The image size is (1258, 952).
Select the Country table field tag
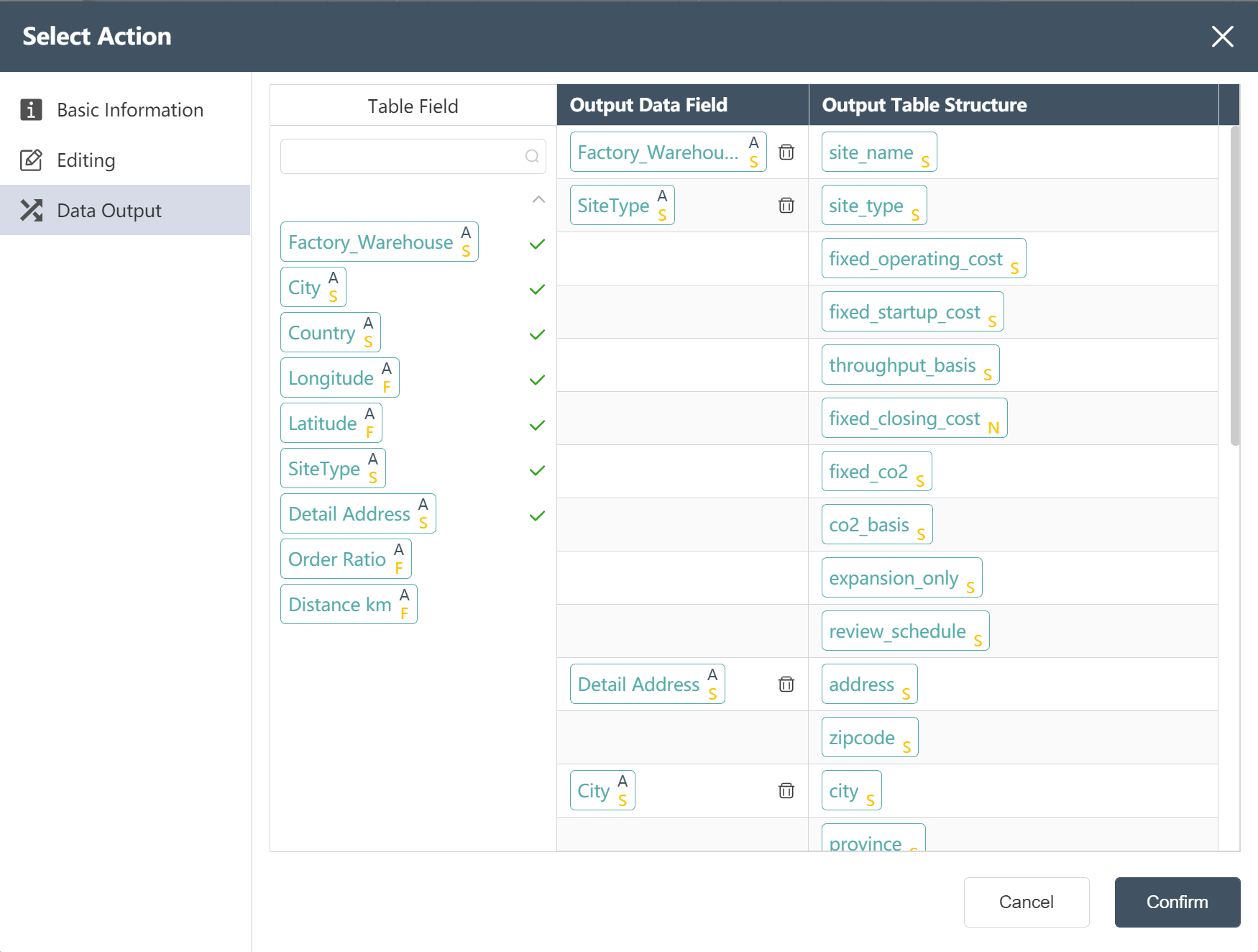coord(331,332)
